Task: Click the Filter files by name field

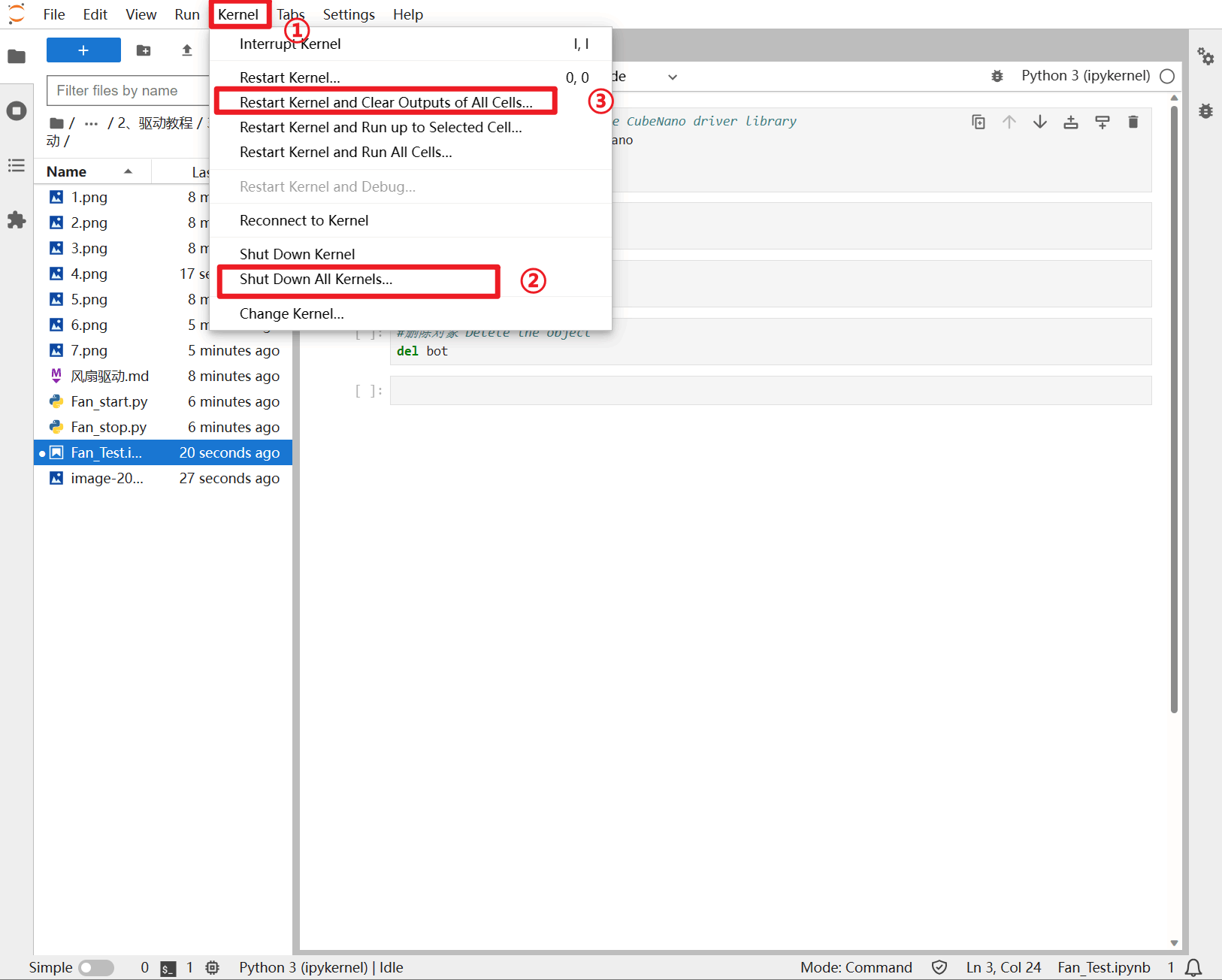Action: point(128,90)
